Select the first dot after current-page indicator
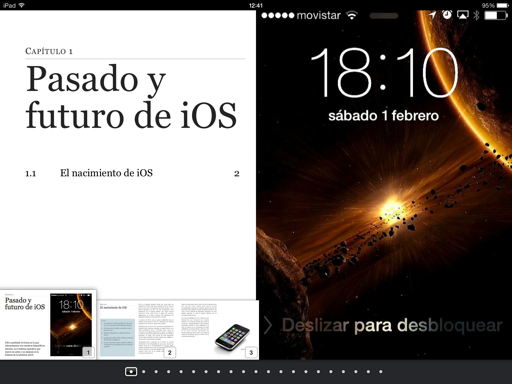The width and height of the screenshot is (512, 384). click(x=144, y=371)
